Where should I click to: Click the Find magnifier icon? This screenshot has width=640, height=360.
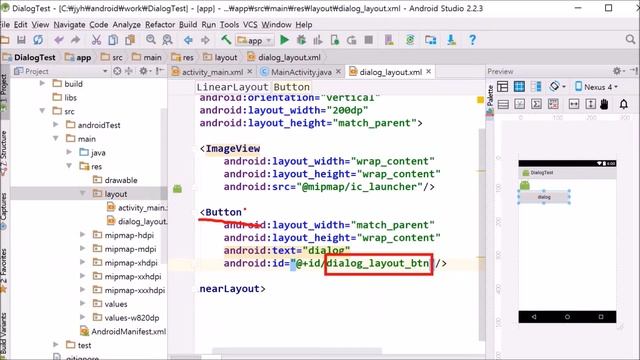151,40
